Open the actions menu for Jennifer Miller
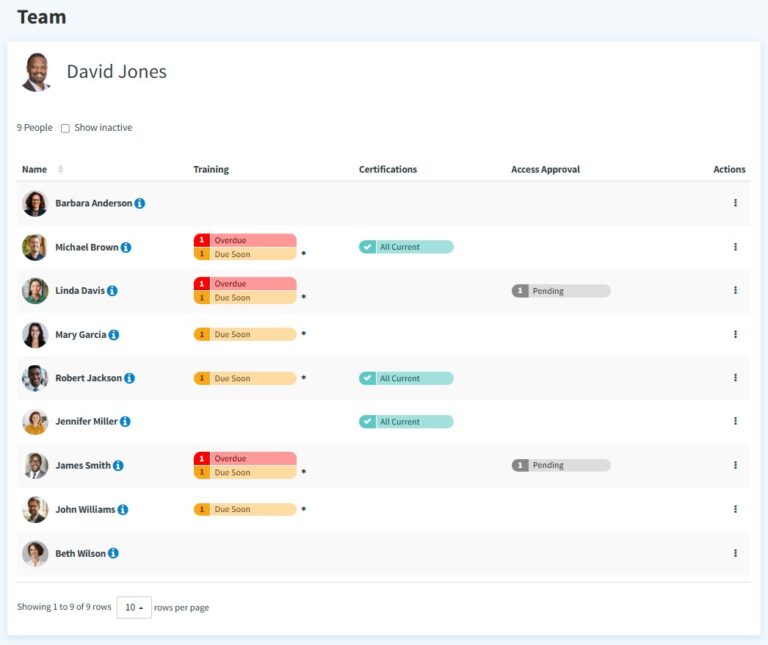 735,422
